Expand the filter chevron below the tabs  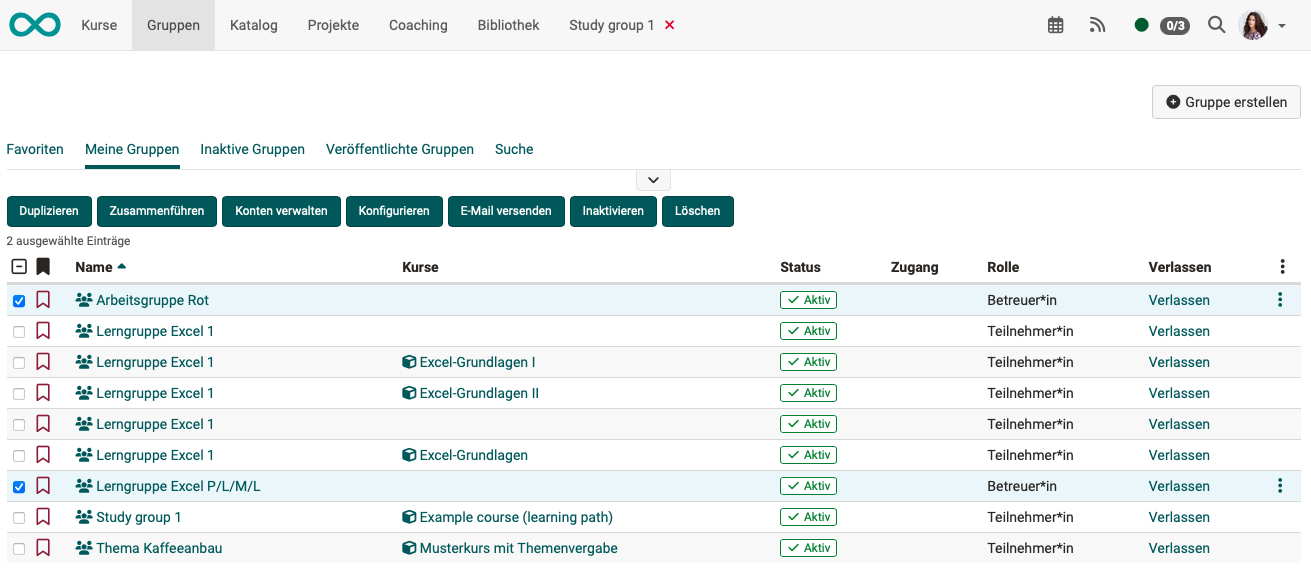click(x=653, y=180)
